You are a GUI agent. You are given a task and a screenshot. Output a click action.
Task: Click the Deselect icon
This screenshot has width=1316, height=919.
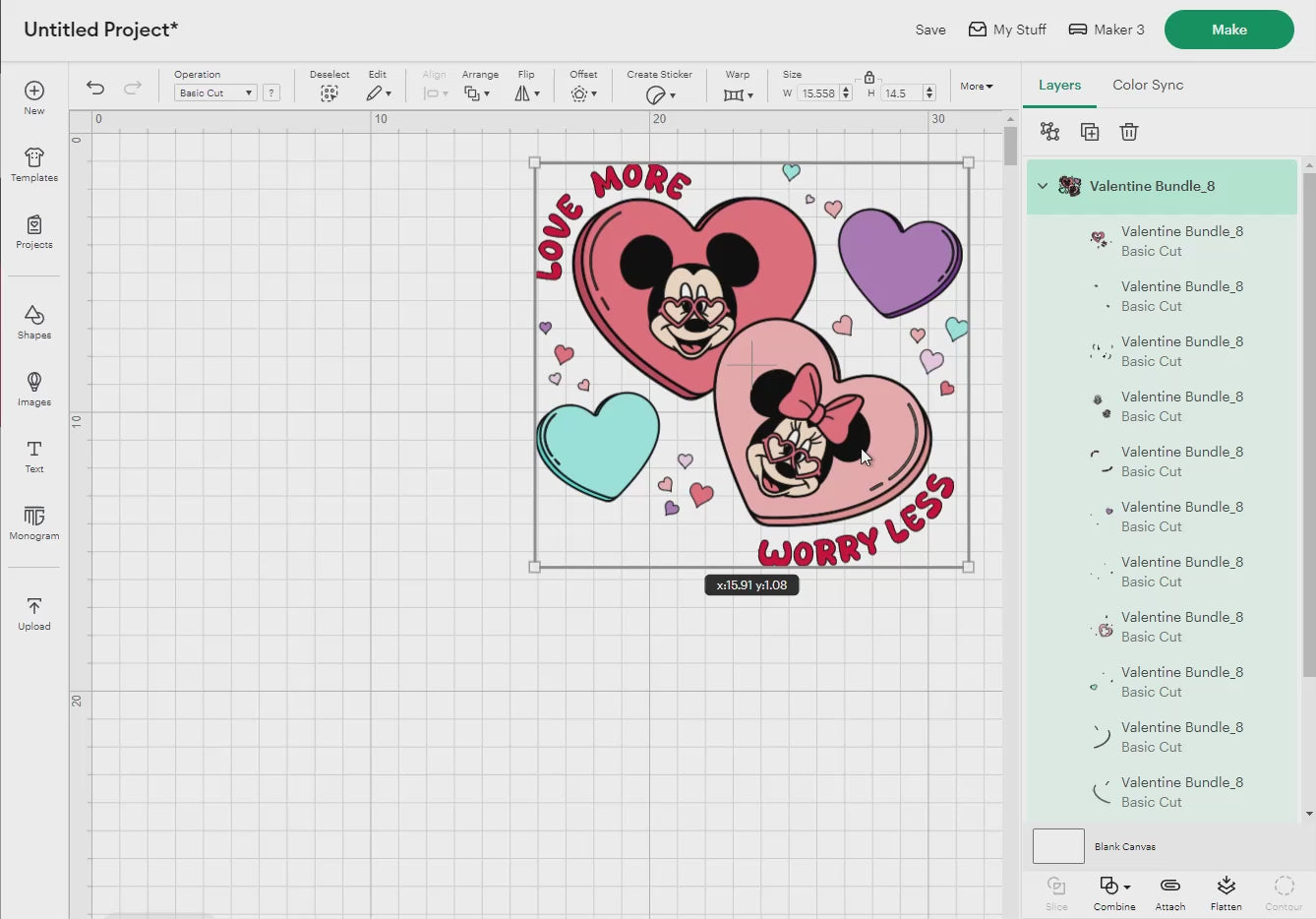tap(329, 93)
